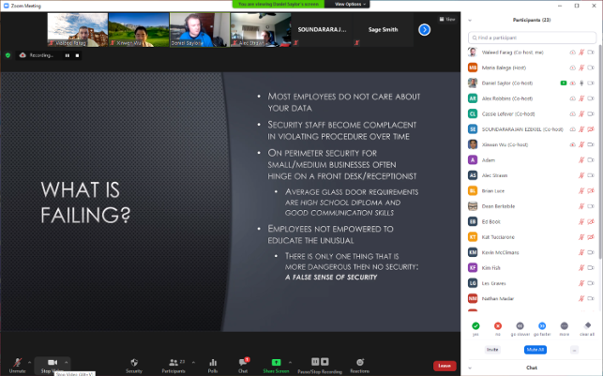Focus the Find a participant search field
Image resolution: width=603 pixels, height=376 pixels.
point(532,38)
